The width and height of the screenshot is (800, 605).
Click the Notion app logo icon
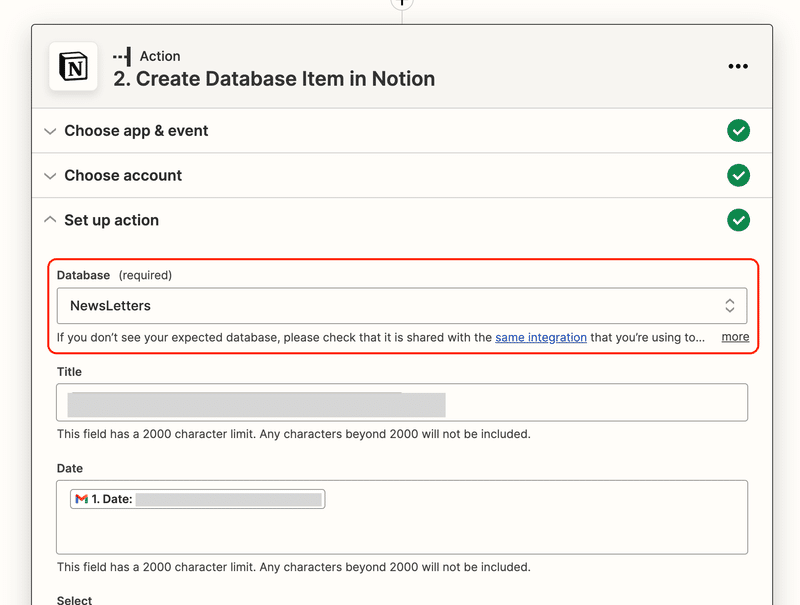[73, 66]
